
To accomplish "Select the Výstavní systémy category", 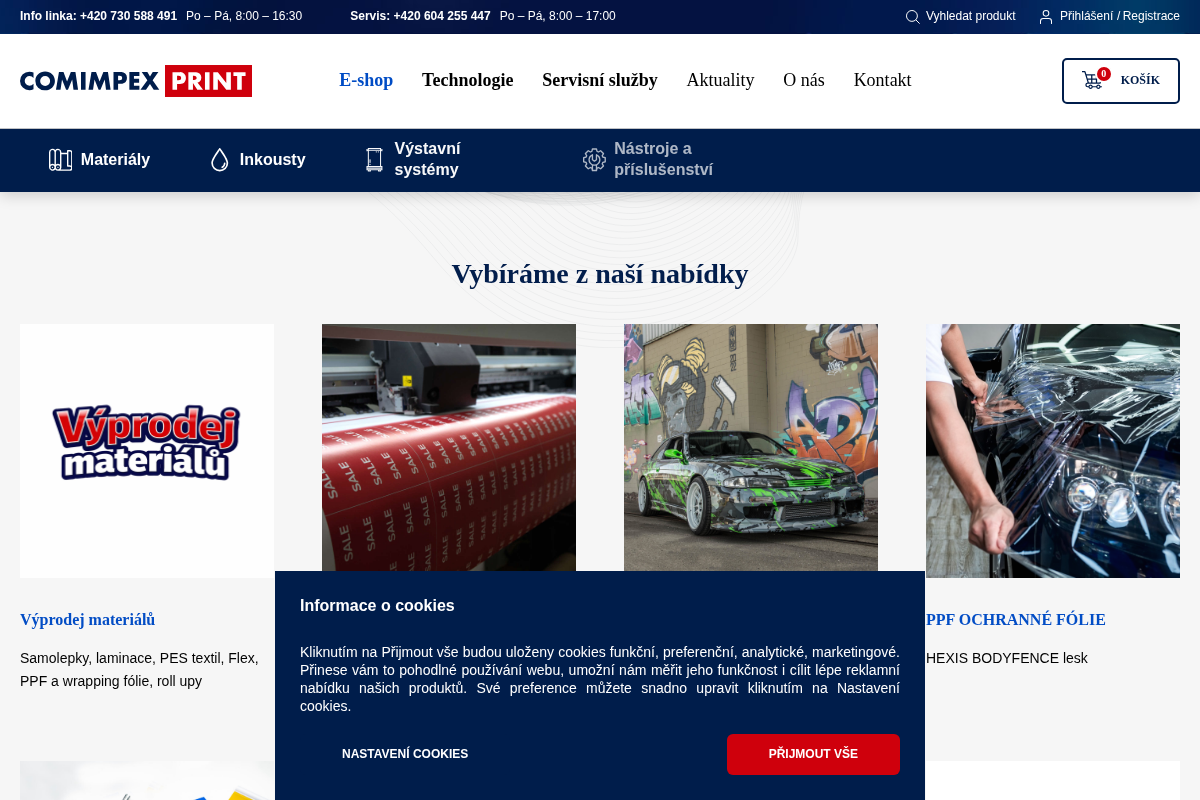I will [x=430, y=160].
